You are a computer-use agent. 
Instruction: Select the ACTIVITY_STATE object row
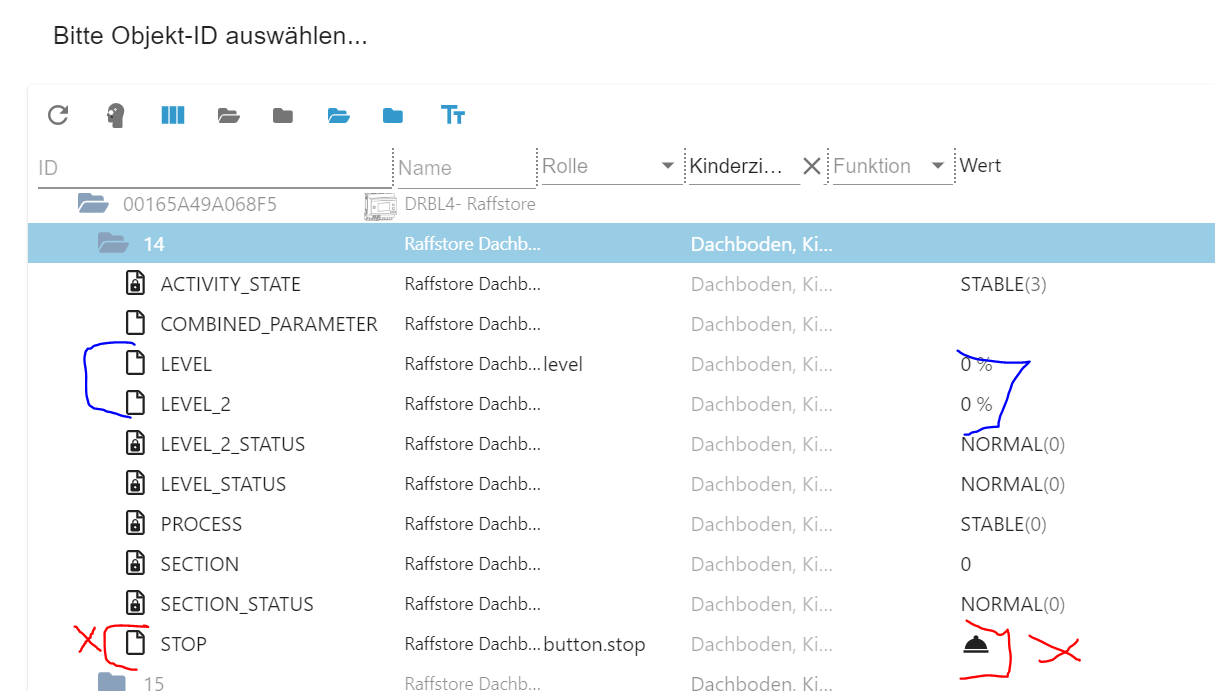pyautogui.click(x=230, y=284)
